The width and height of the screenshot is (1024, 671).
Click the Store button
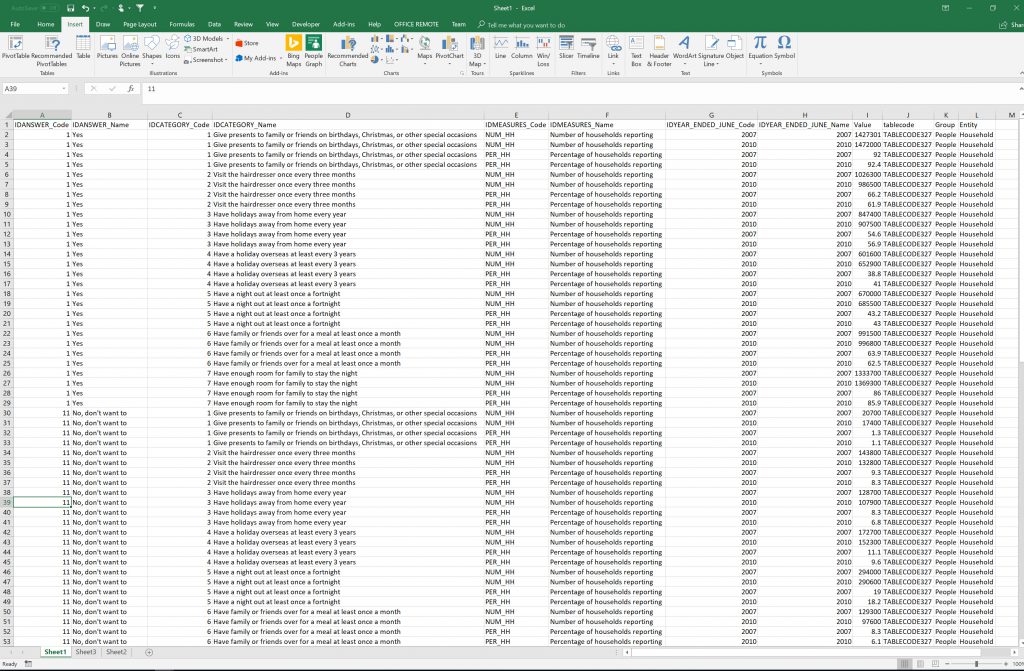tap(247, 43)
